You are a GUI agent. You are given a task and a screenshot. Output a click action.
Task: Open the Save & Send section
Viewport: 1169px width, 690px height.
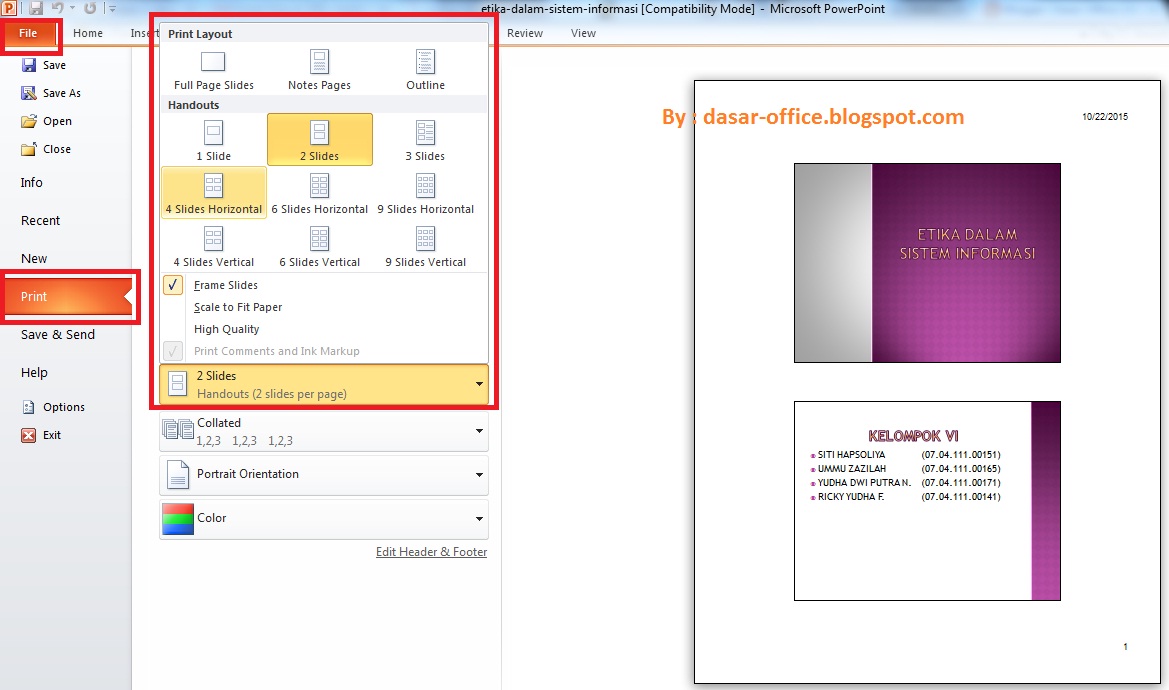pos(57,335)
